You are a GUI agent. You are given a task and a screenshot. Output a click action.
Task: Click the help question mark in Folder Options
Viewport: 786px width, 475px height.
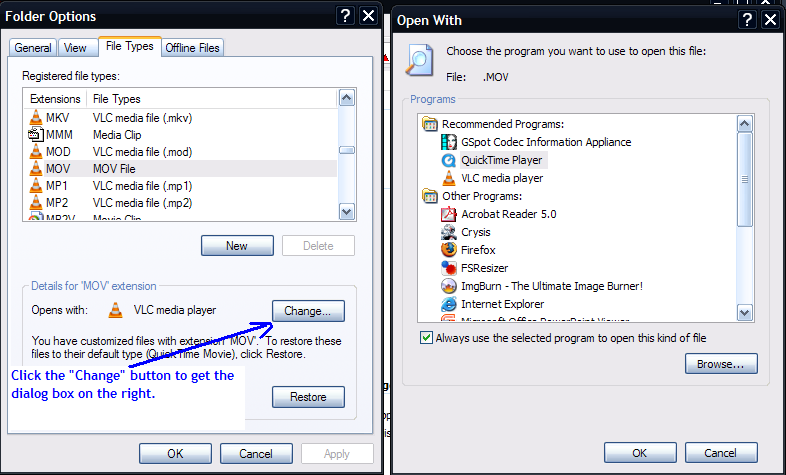pyautogui.click(x=345, y=16)
